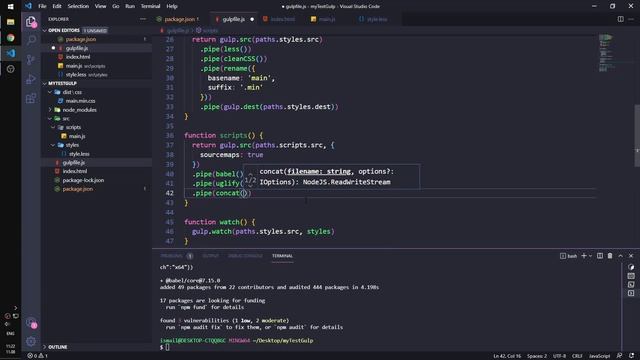This screenshot has height=360, width=640.
Task: Click Spaces: 2 indentation setting
Action: point(537,356)
